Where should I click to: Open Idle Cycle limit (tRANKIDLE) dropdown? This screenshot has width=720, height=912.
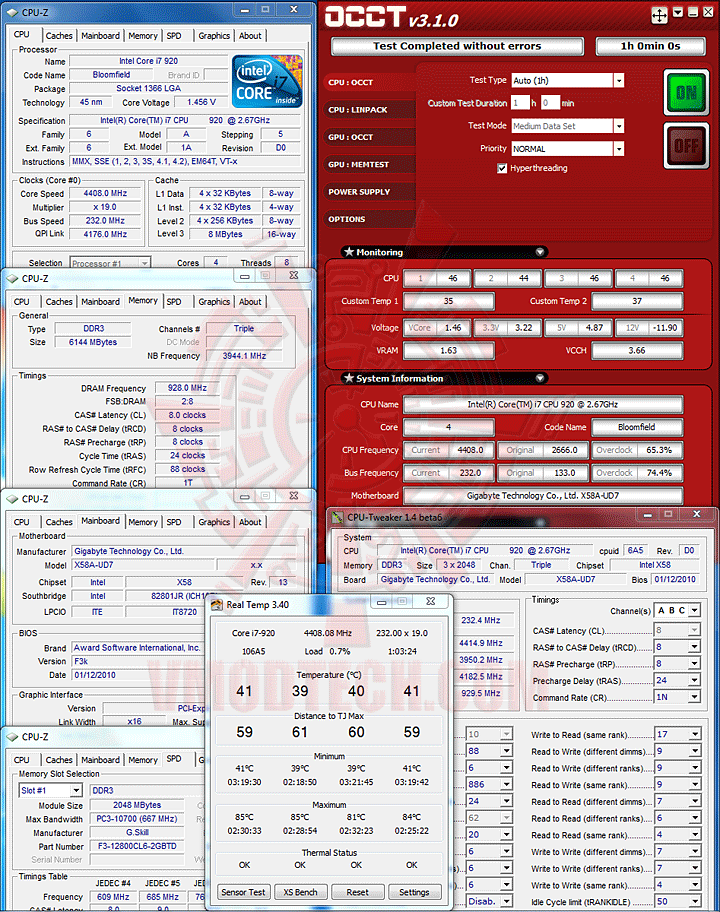(694, 902)
